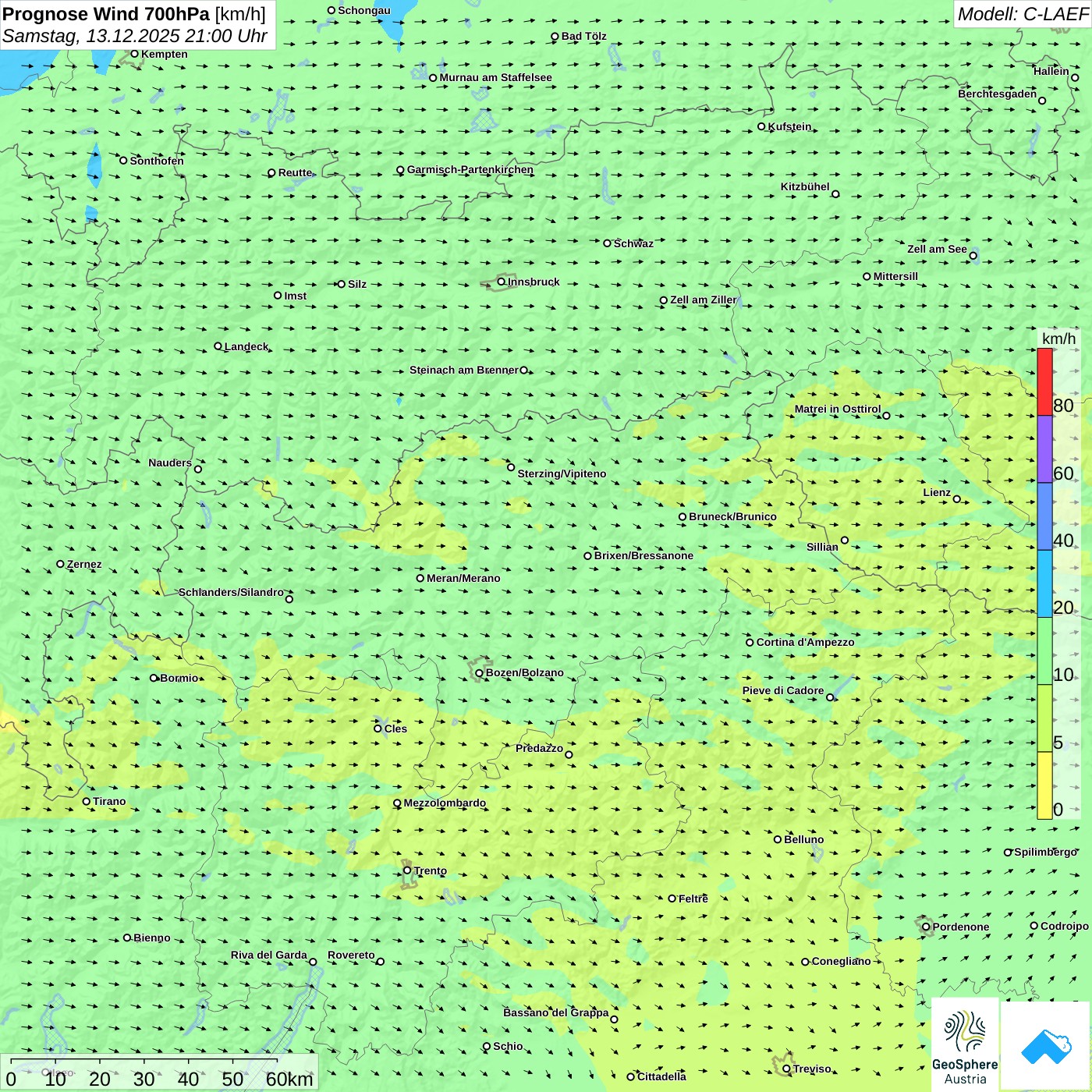Click the Zell am Ziller label
This screenshot has height=1092, width=1092.
pyautogui.click(x=704, y=300)
